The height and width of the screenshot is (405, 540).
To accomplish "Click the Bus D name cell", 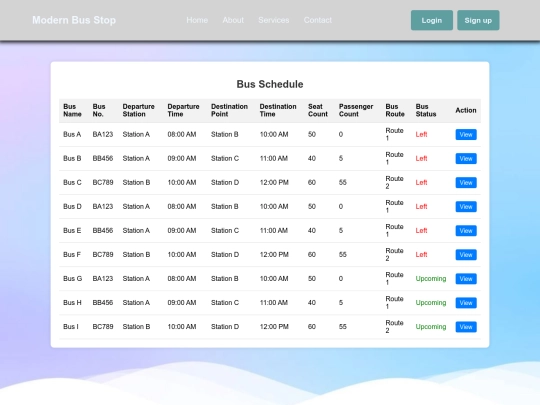I will (x=72, y=207).
